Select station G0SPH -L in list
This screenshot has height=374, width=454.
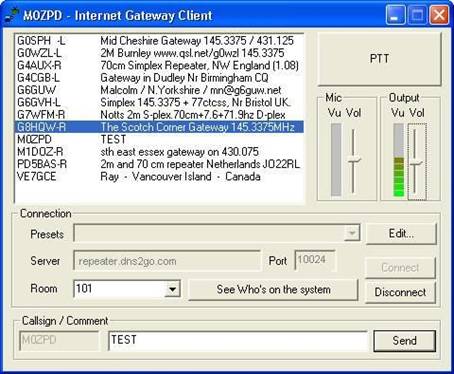(x=159, y=41)
